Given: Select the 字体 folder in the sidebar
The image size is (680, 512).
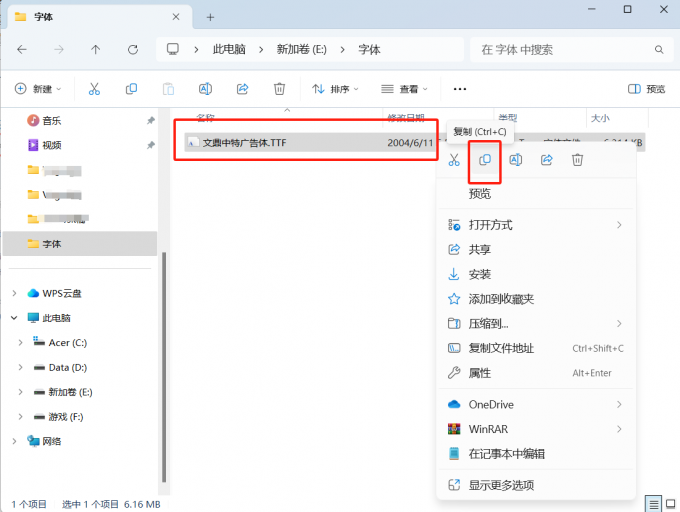Looking at the screenshot, I should (x=80, y=244).
